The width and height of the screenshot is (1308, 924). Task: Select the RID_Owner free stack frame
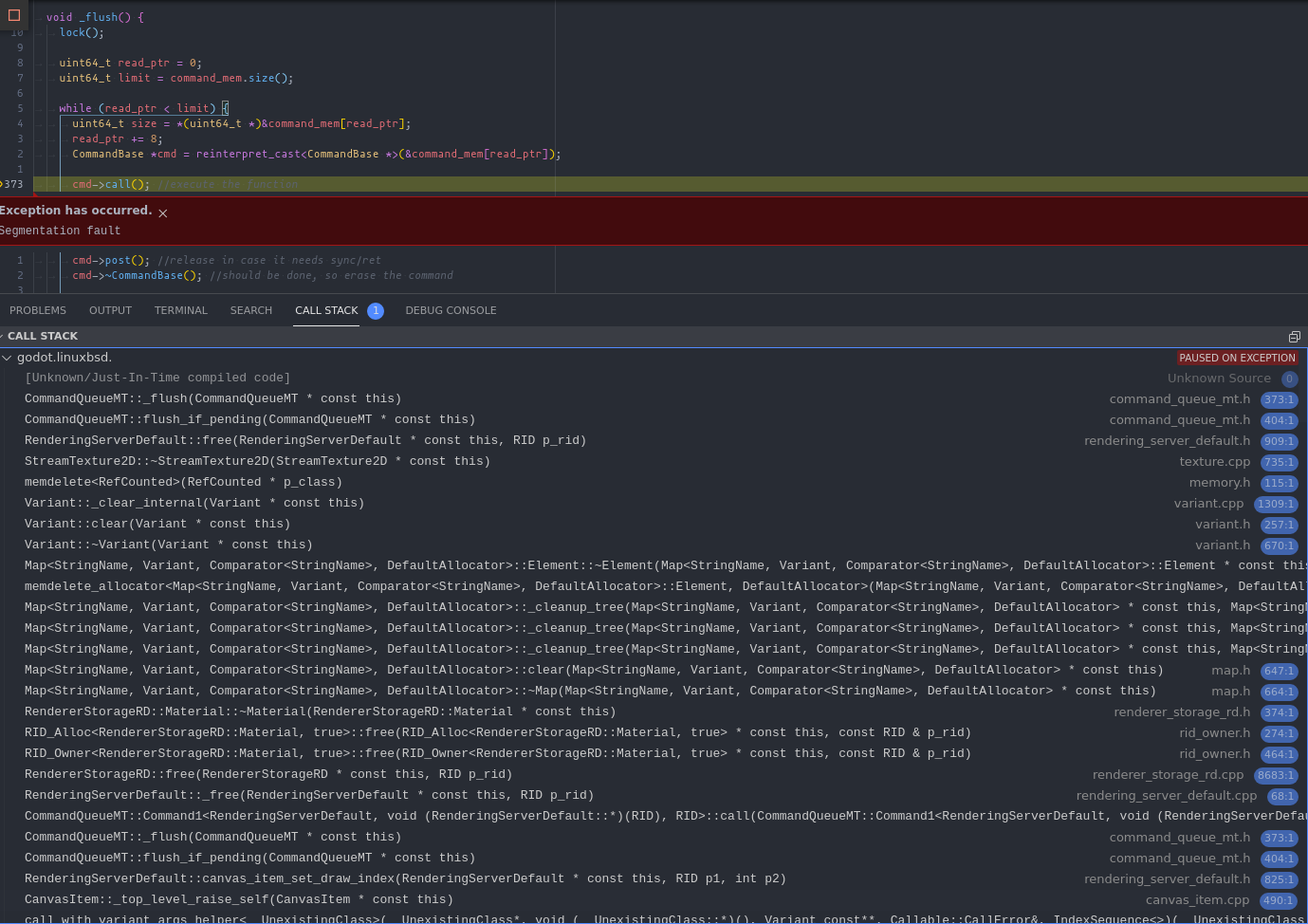coord(654,754)
